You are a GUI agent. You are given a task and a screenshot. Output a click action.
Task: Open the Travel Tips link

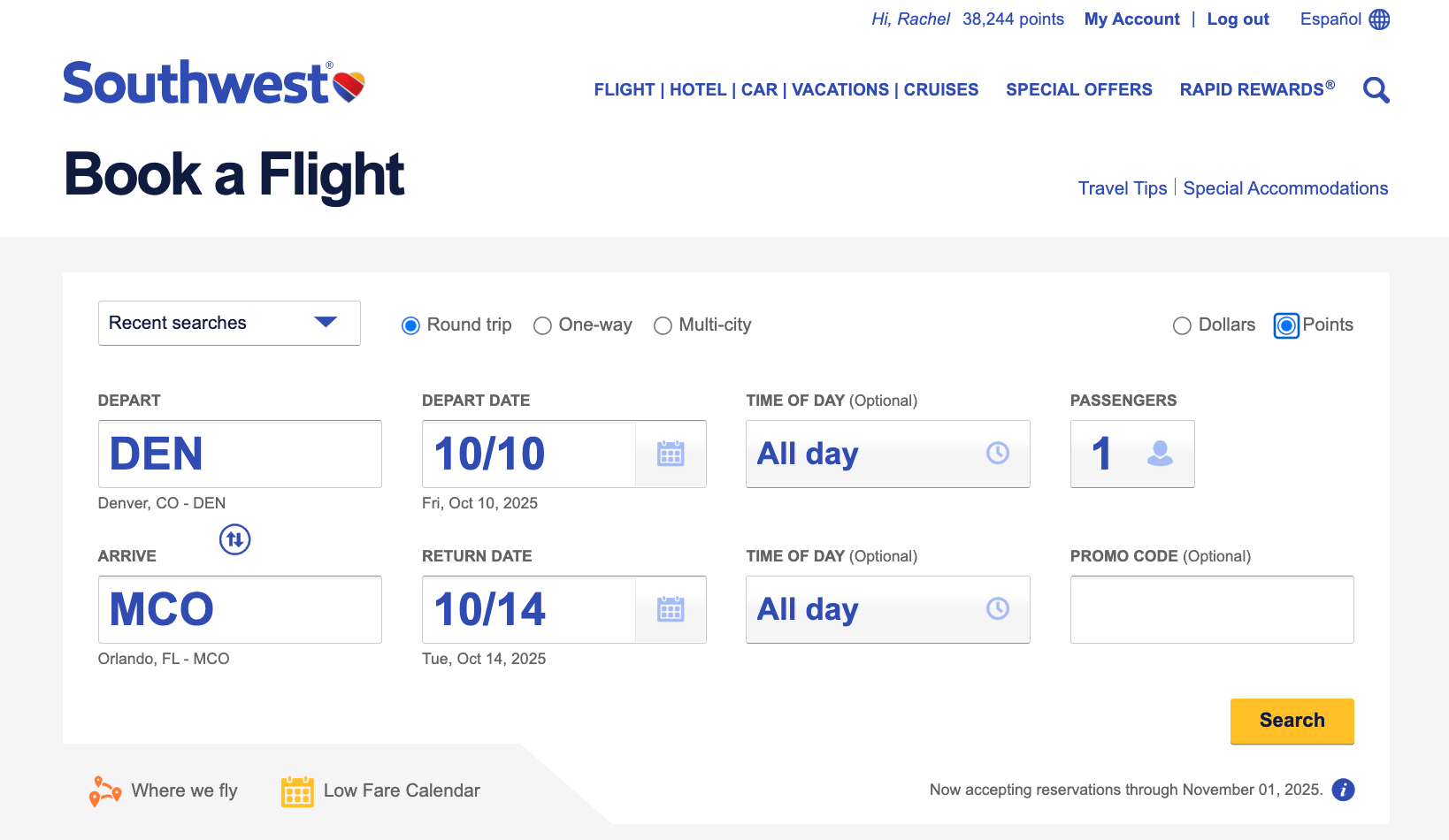click(1123, 187)
